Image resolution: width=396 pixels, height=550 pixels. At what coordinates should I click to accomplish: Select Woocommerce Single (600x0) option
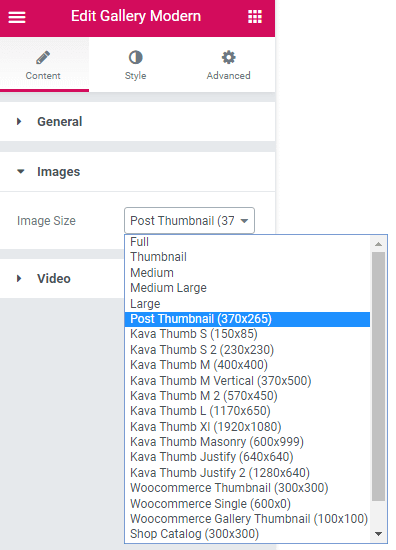247,504
